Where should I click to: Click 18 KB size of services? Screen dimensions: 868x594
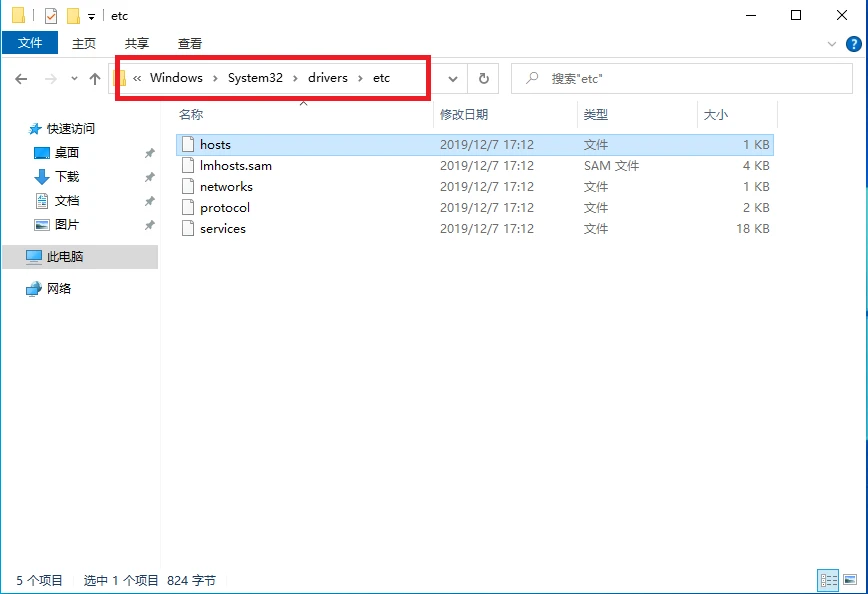click(x=752, y=229)
